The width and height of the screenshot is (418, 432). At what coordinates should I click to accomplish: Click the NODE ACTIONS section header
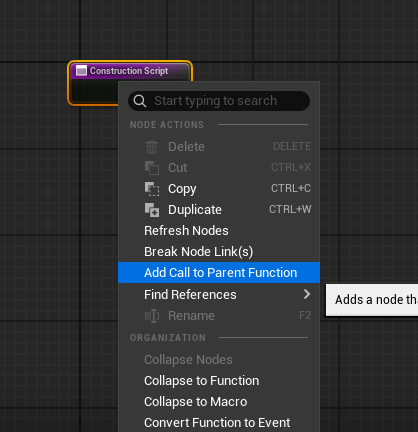167,125
